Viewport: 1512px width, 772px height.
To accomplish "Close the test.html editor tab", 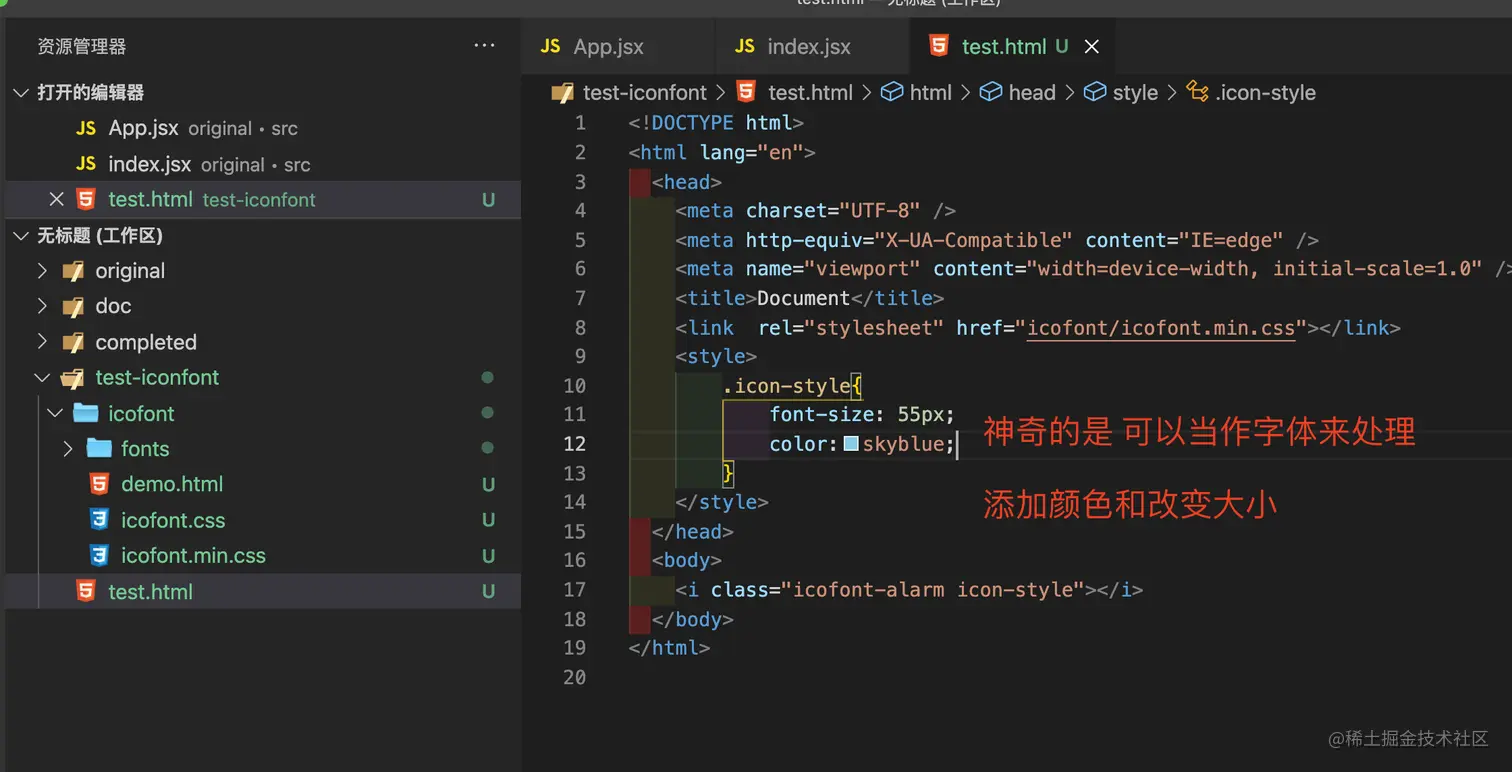I will click(1092, 46).
